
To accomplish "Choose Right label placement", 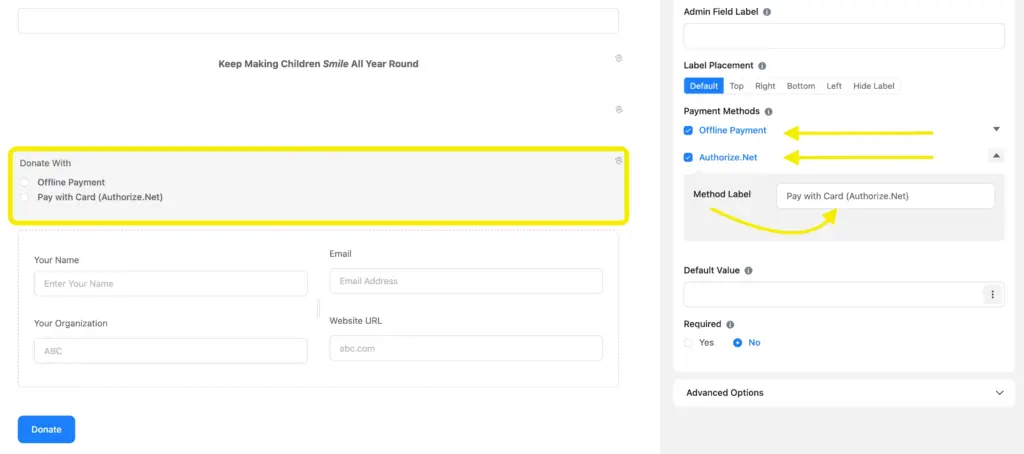I will tap(765, 86).
